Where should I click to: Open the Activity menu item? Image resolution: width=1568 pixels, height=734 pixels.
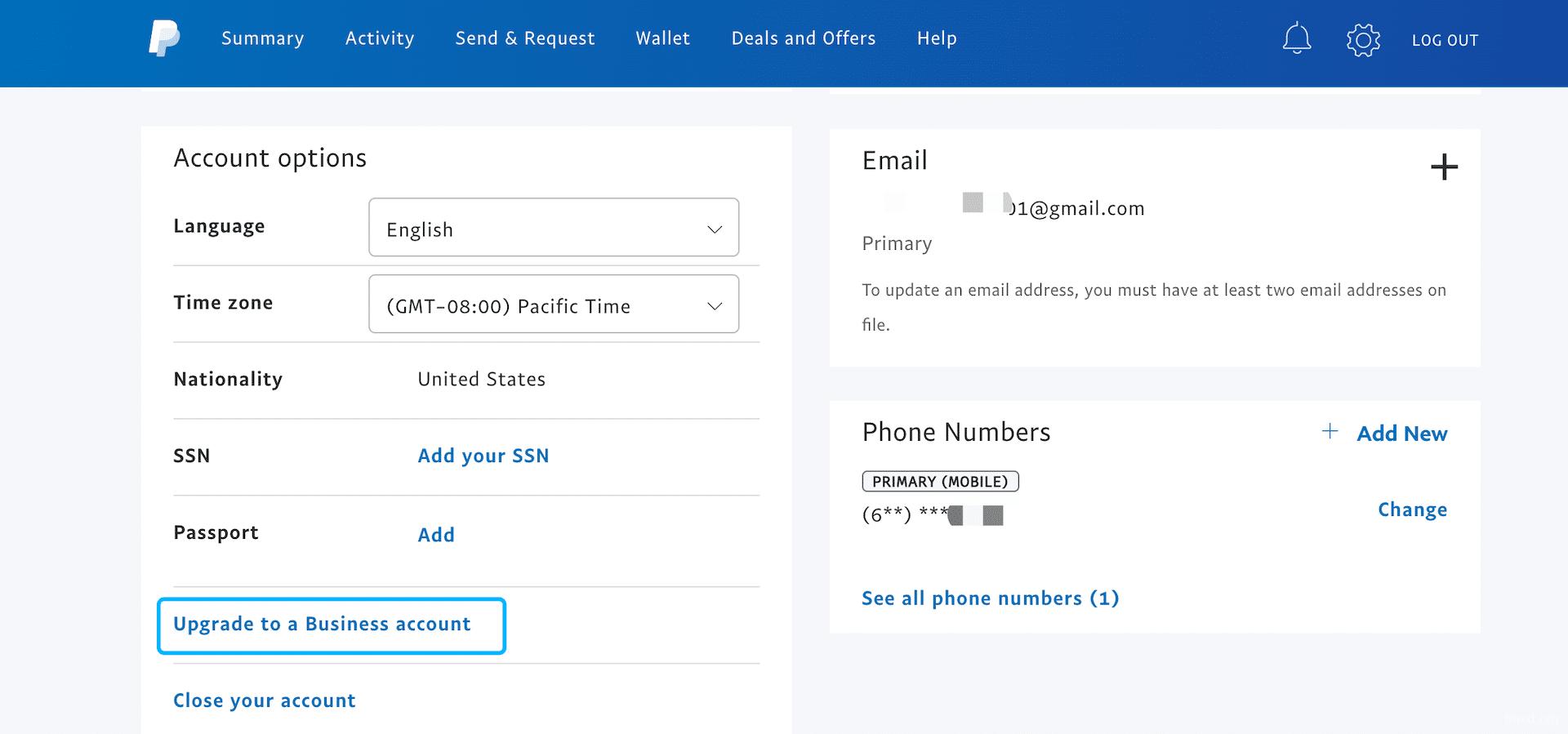point(380,38)
